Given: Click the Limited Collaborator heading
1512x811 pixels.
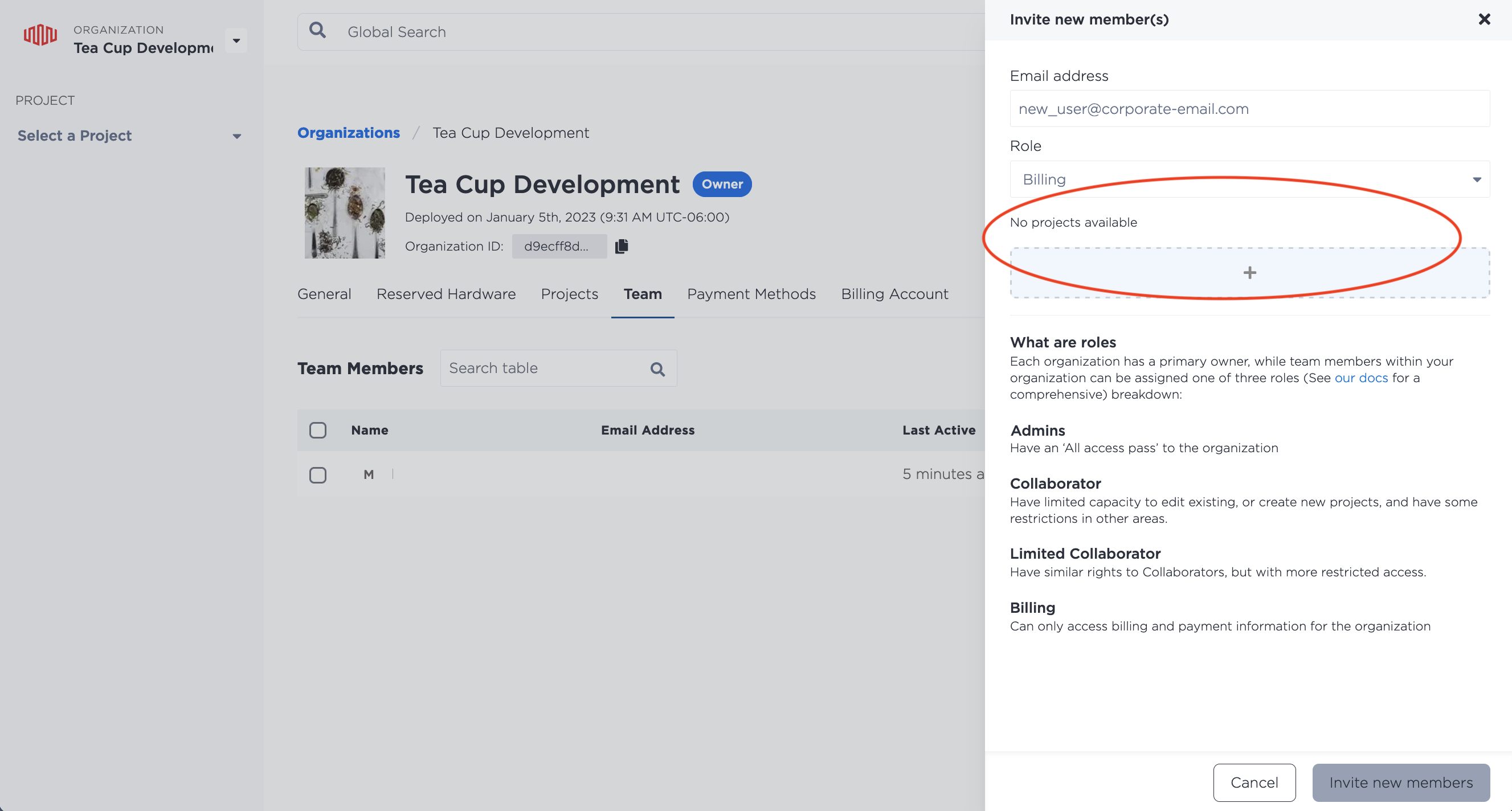Looking at the screenshot, I should 1085,554.
